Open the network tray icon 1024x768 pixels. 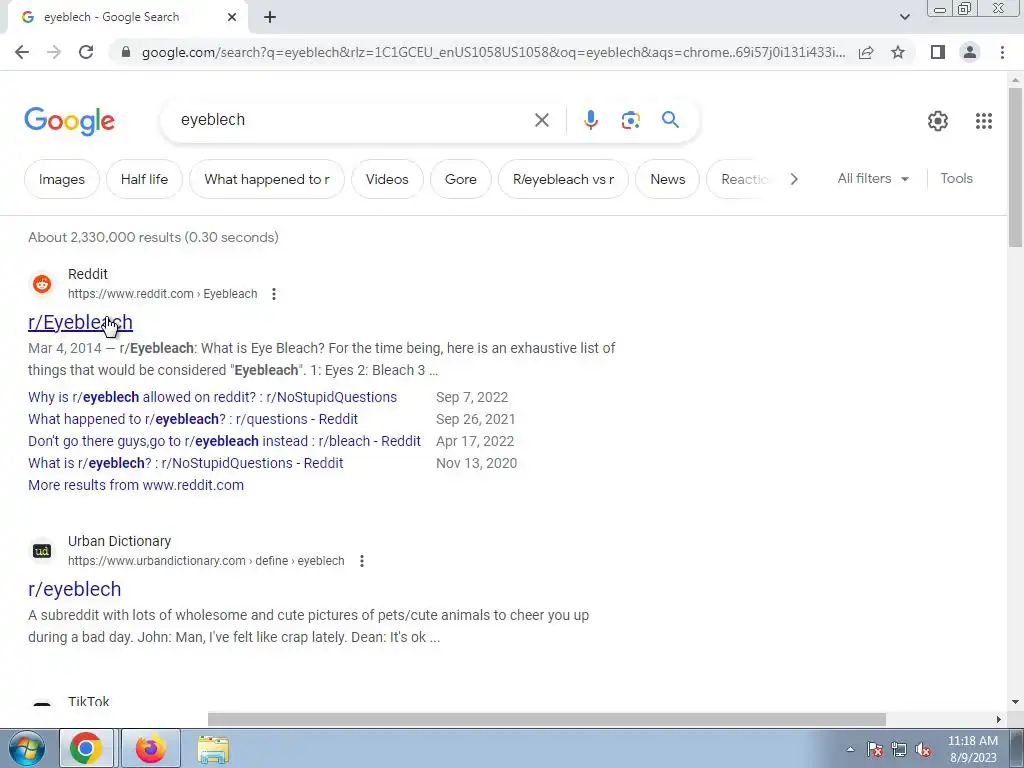point(899,749)
